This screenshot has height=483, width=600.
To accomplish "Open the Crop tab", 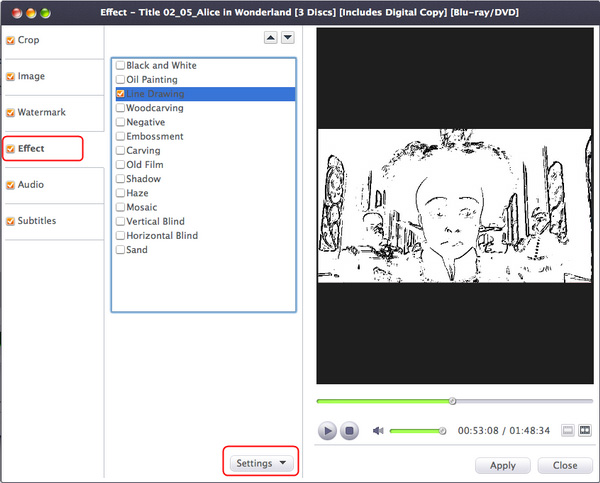I will click(28, 41).
